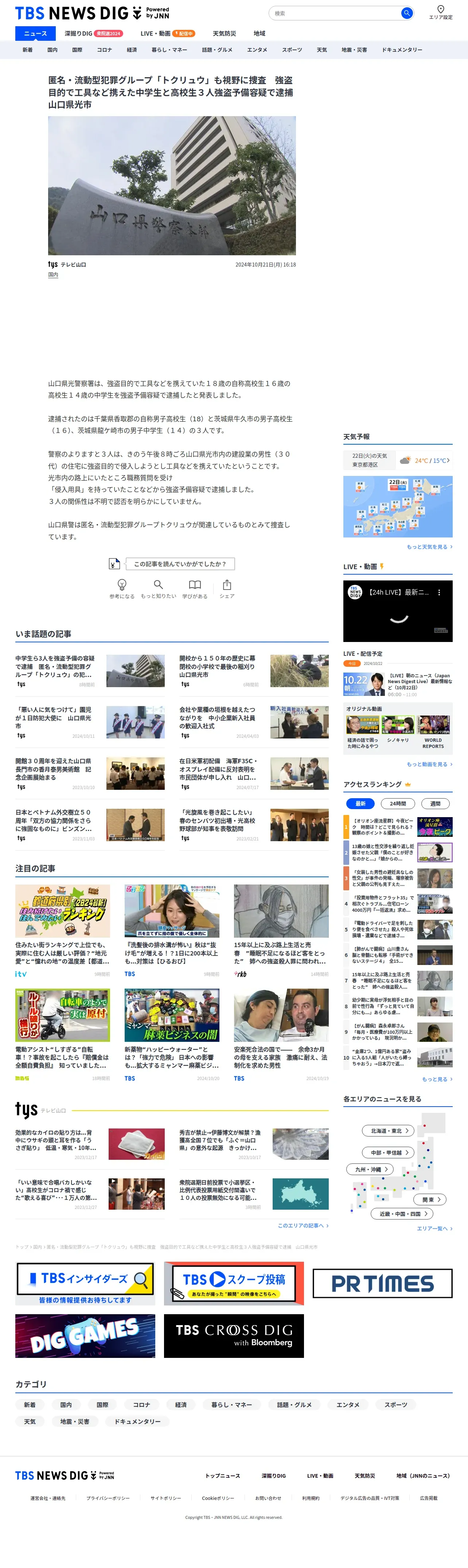468x1568 pixels.
Task: Switch to the ニュース tab
Action: (35, 34)
